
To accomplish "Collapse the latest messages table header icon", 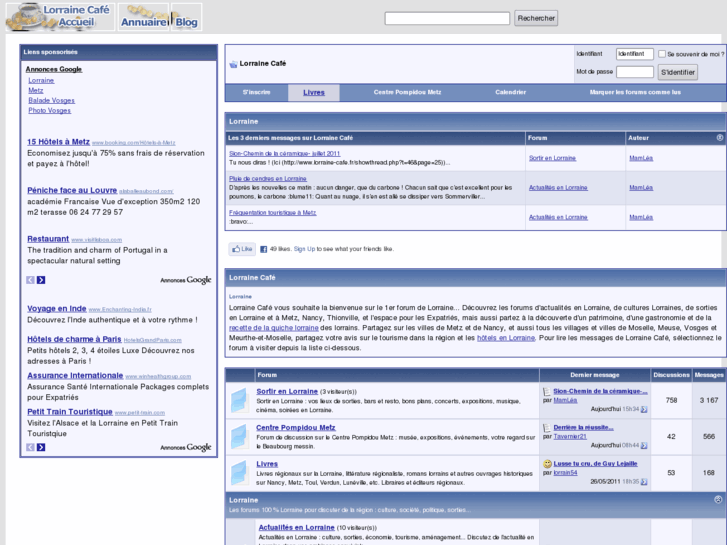I will point(720,137).
